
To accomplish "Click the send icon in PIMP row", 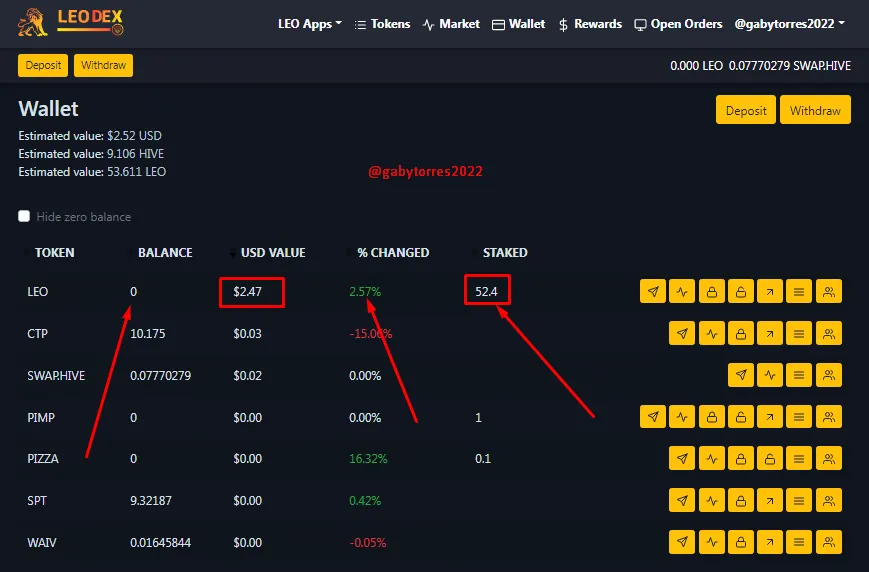I will click(x=653, y=417).
